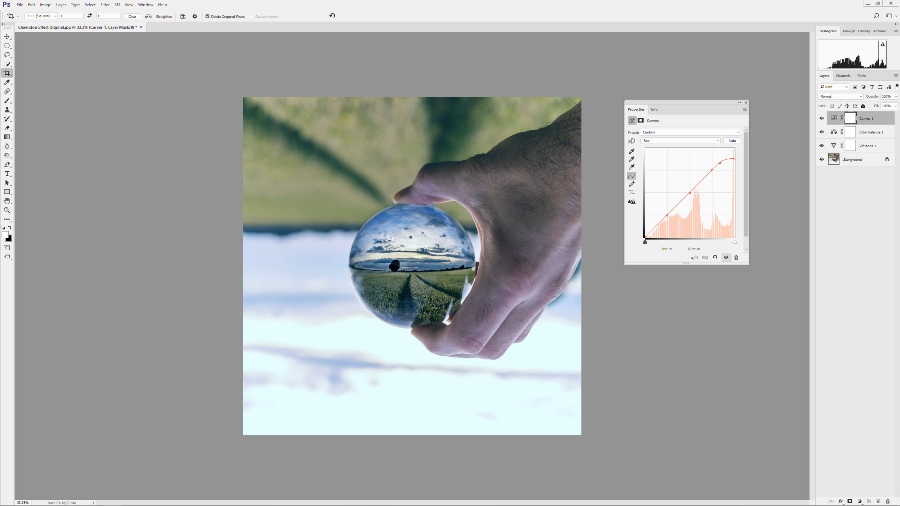Switch to the Channels tab
This screenshot has width=900, height=506.
tap(843, 76)
